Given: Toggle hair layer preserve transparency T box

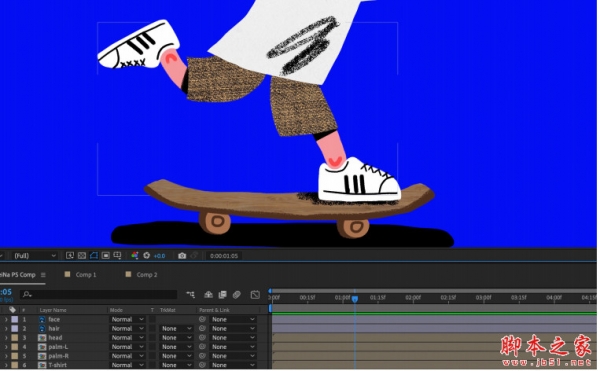Looking at the screenshot, I should pyautogui.click(x=152, y=329).
